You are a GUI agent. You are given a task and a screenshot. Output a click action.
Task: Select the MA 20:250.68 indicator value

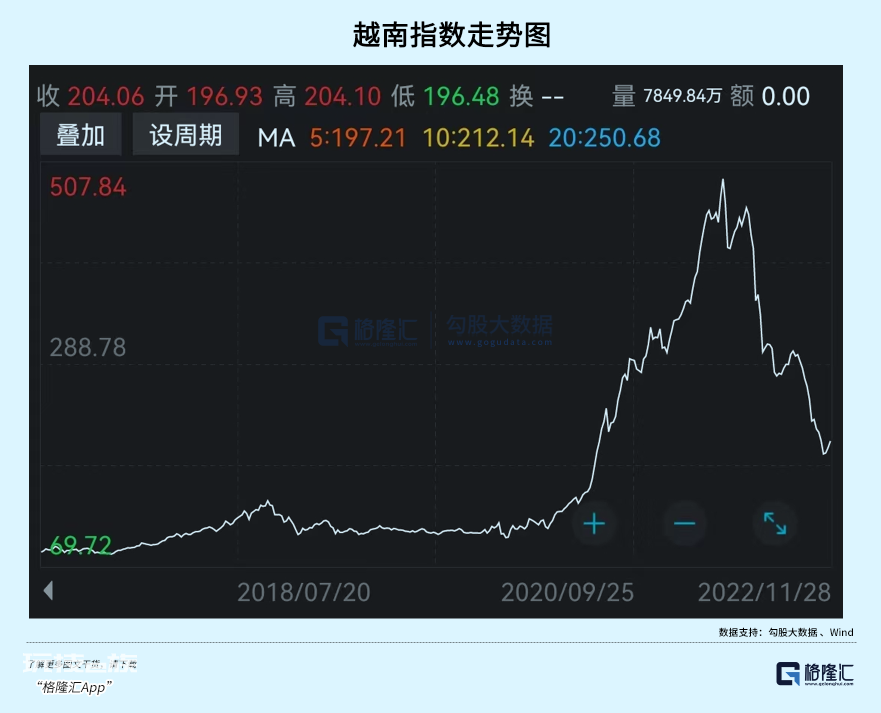605,138
